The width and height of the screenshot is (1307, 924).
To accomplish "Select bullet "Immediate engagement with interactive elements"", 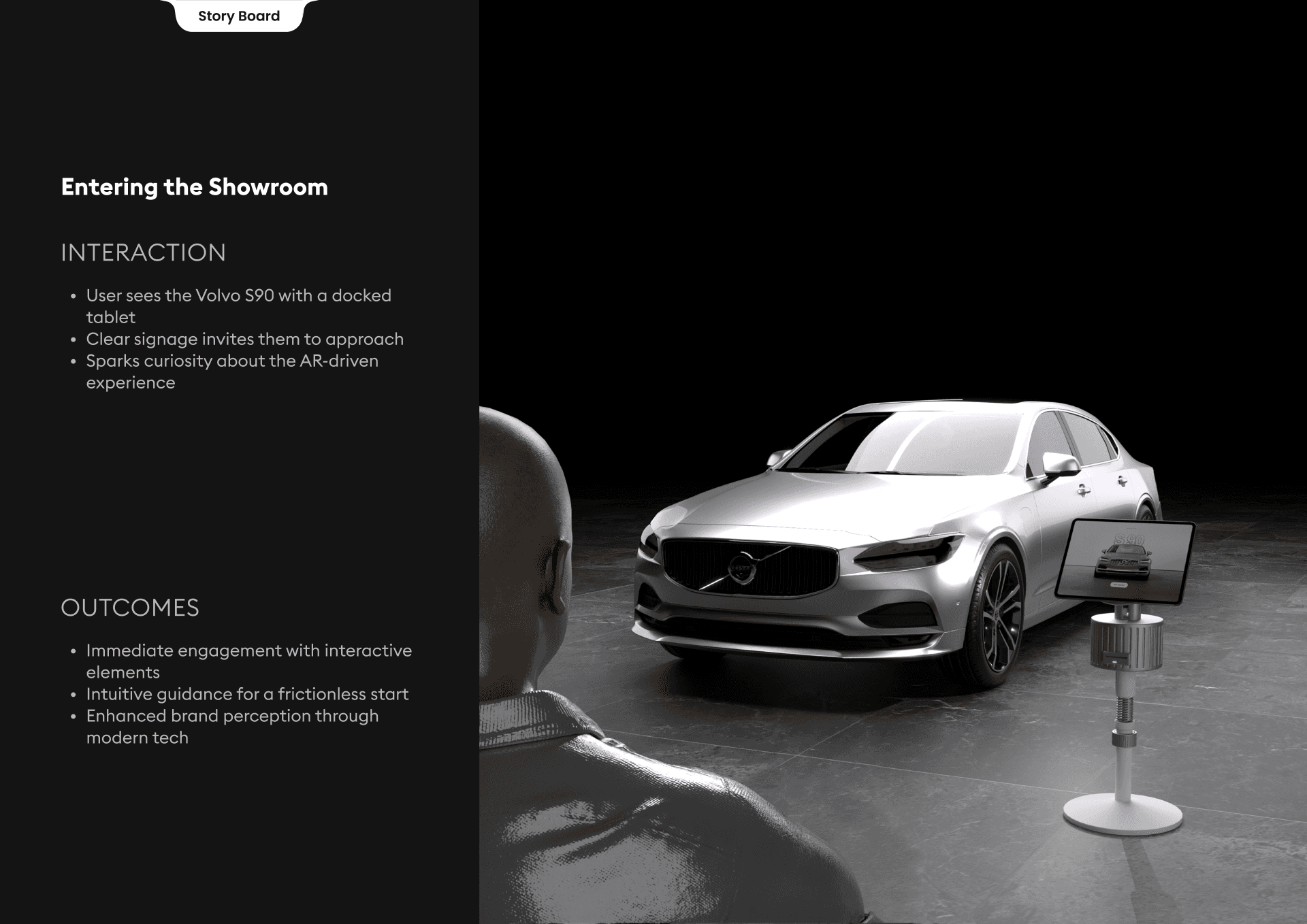I will pos(248,661).
